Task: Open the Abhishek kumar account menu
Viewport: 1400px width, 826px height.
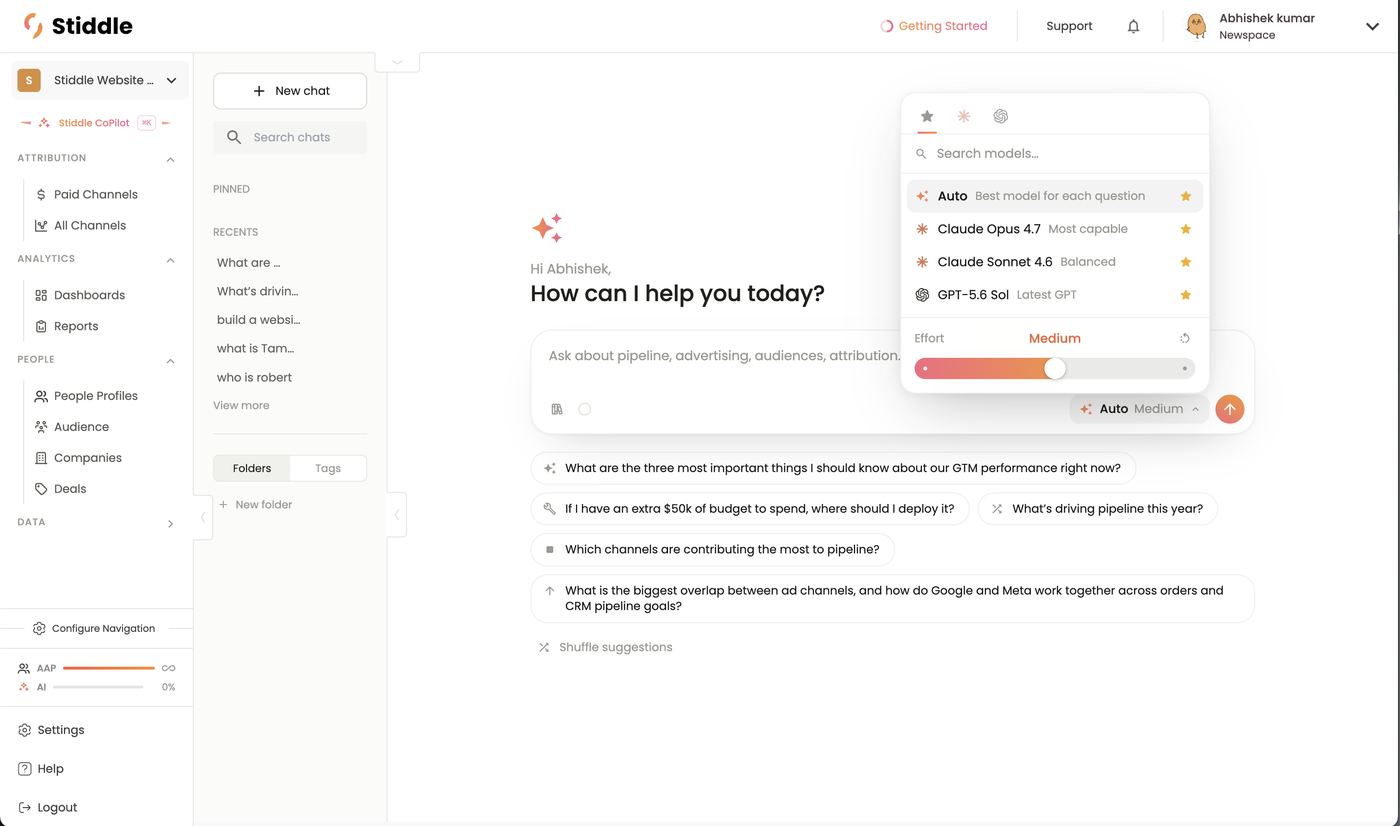Action: point(1282,26)
